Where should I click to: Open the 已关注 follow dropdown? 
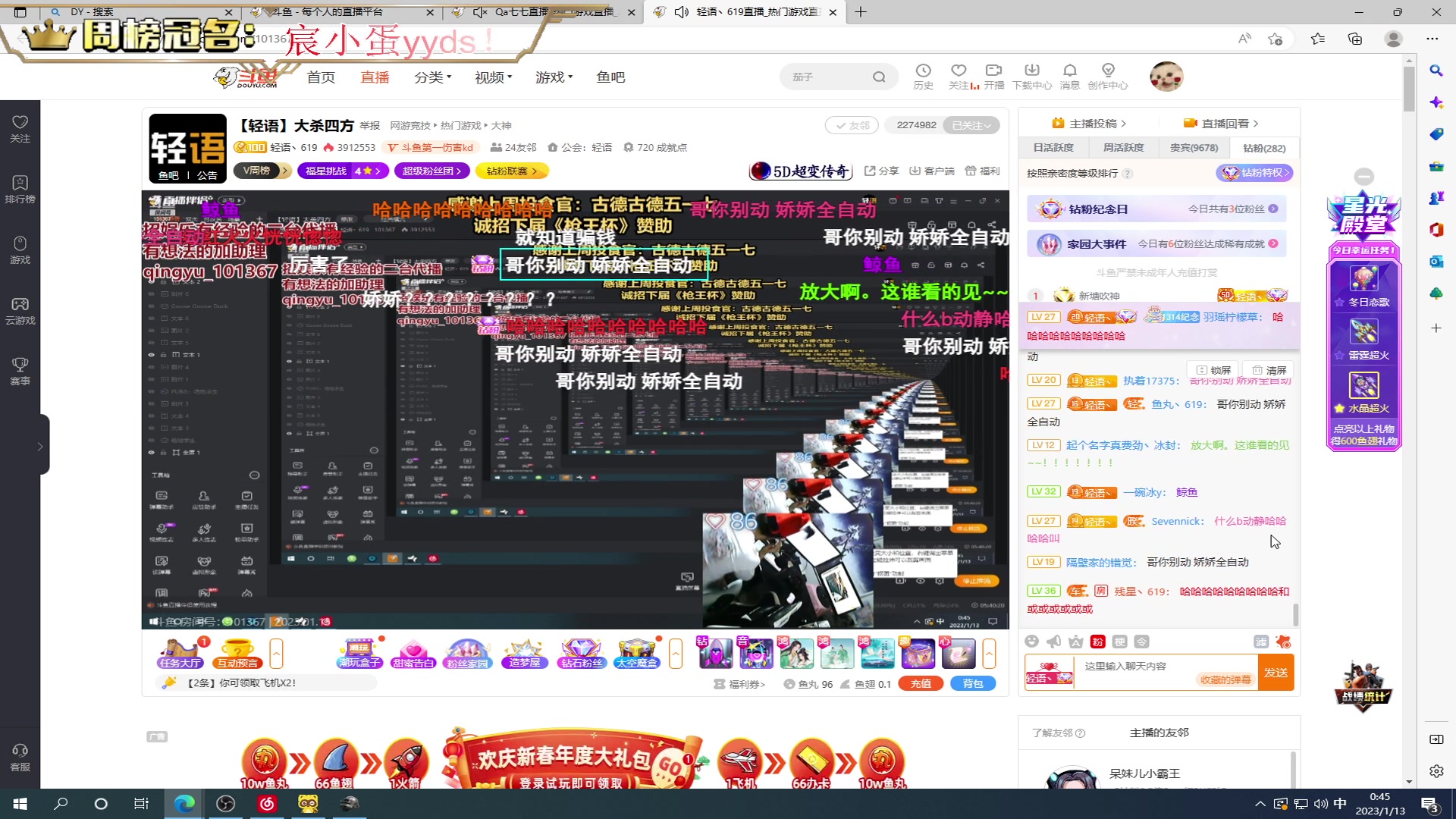tap(971, 124)
